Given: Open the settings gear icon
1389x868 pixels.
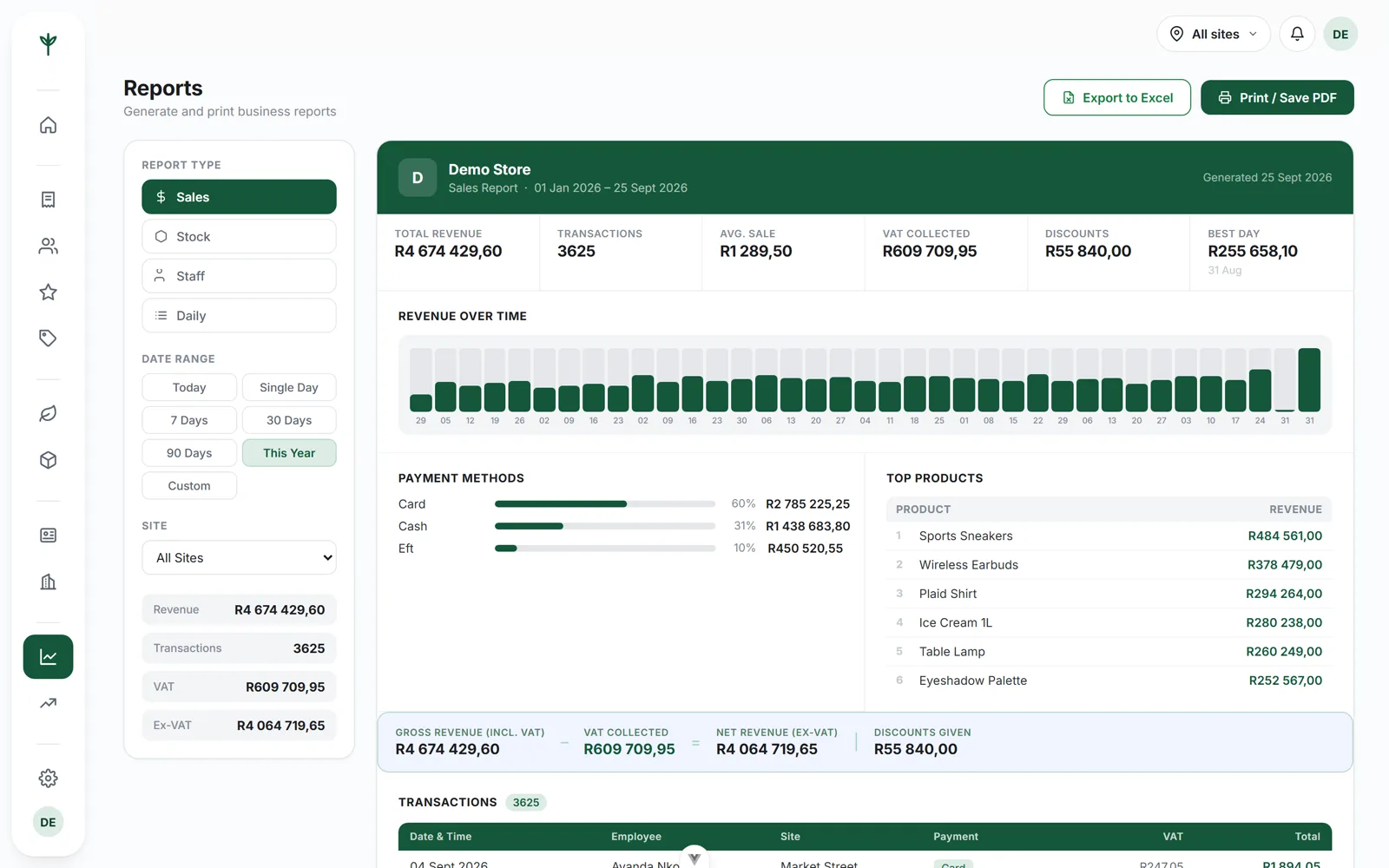Looking at the screenshot, I should coord(48,779).
